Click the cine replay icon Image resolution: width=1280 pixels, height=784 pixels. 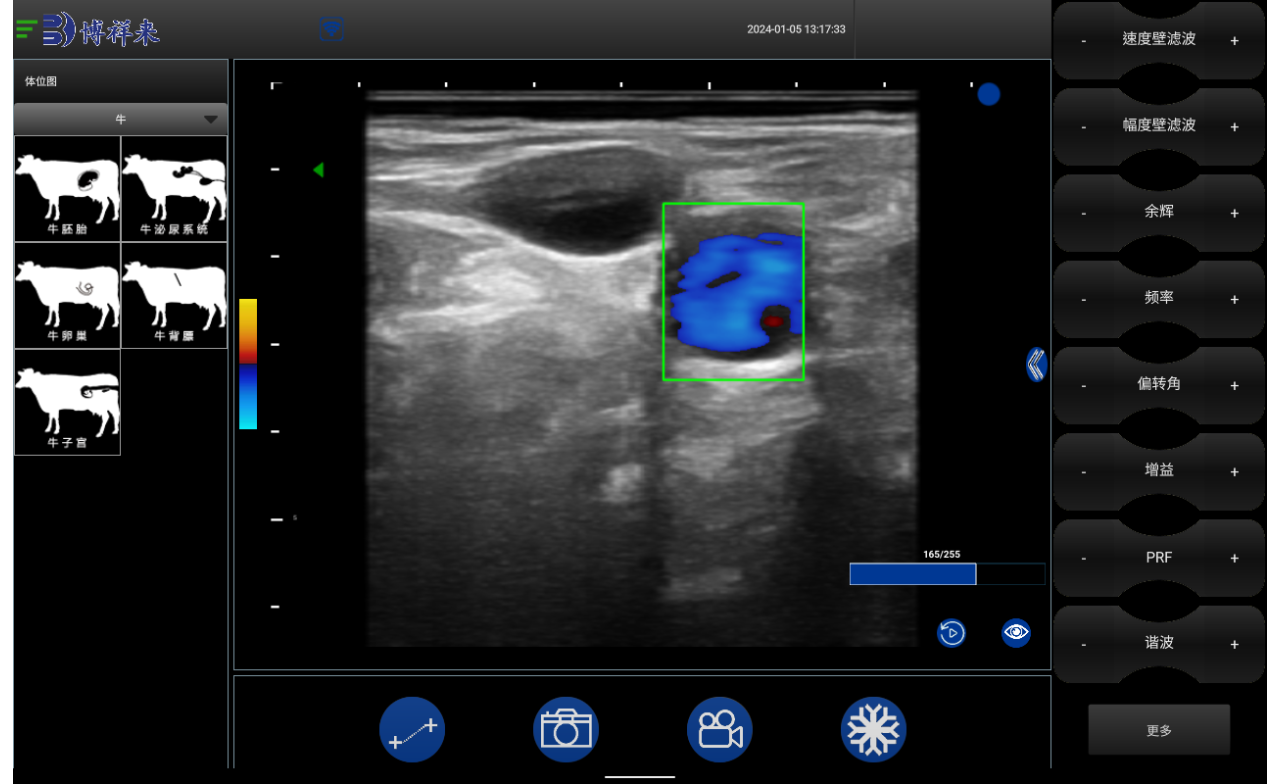point(951,633)
